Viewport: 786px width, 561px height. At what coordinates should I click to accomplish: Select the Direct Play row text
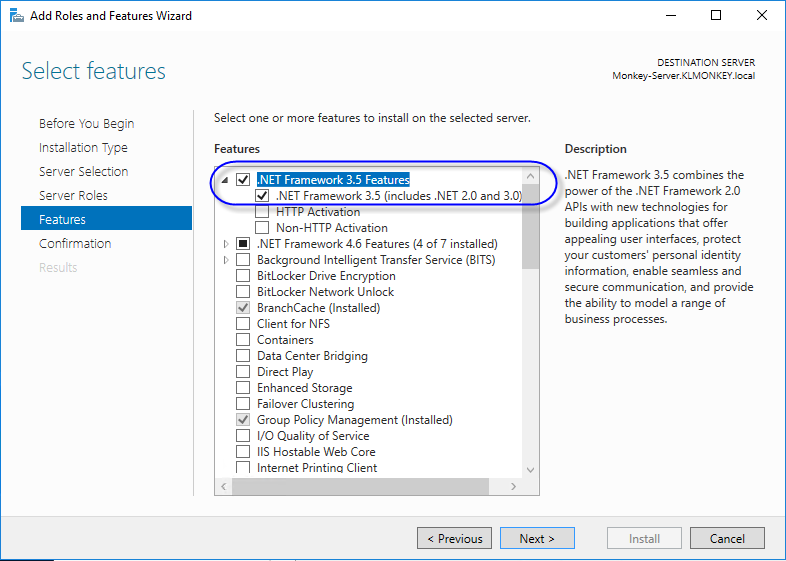(x=285, y=372)
